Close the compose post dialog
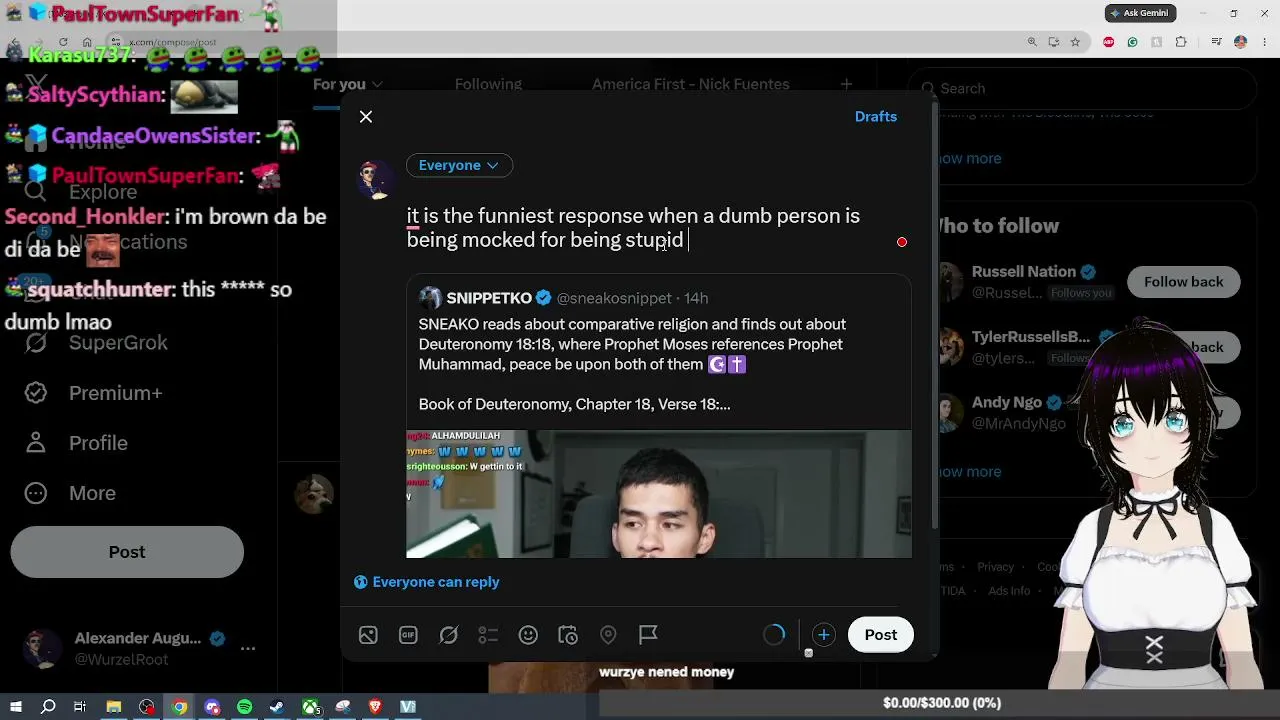This screenshot has height=720, width=1280. (366, 117)
